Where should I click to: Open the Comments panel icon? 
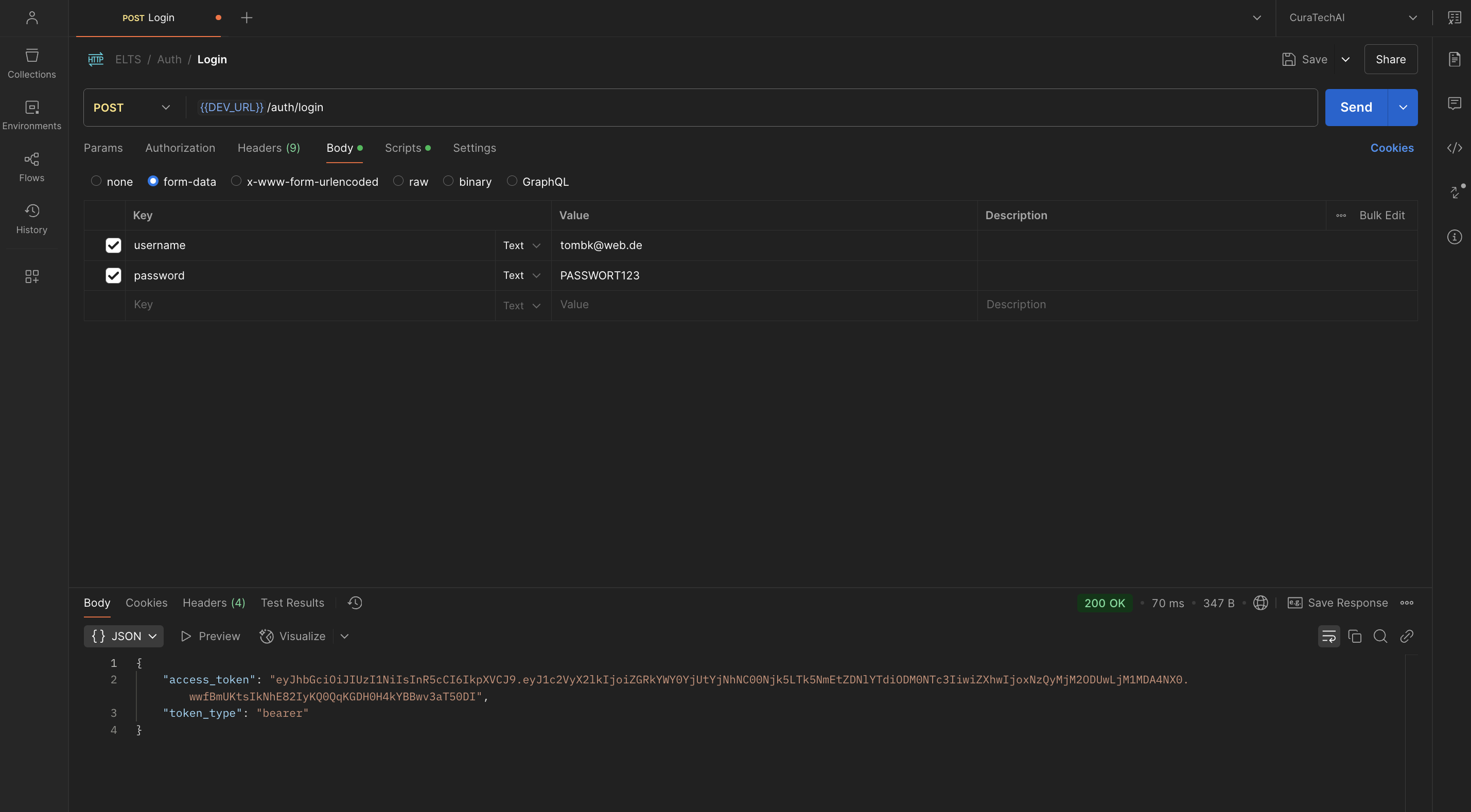1455,103
